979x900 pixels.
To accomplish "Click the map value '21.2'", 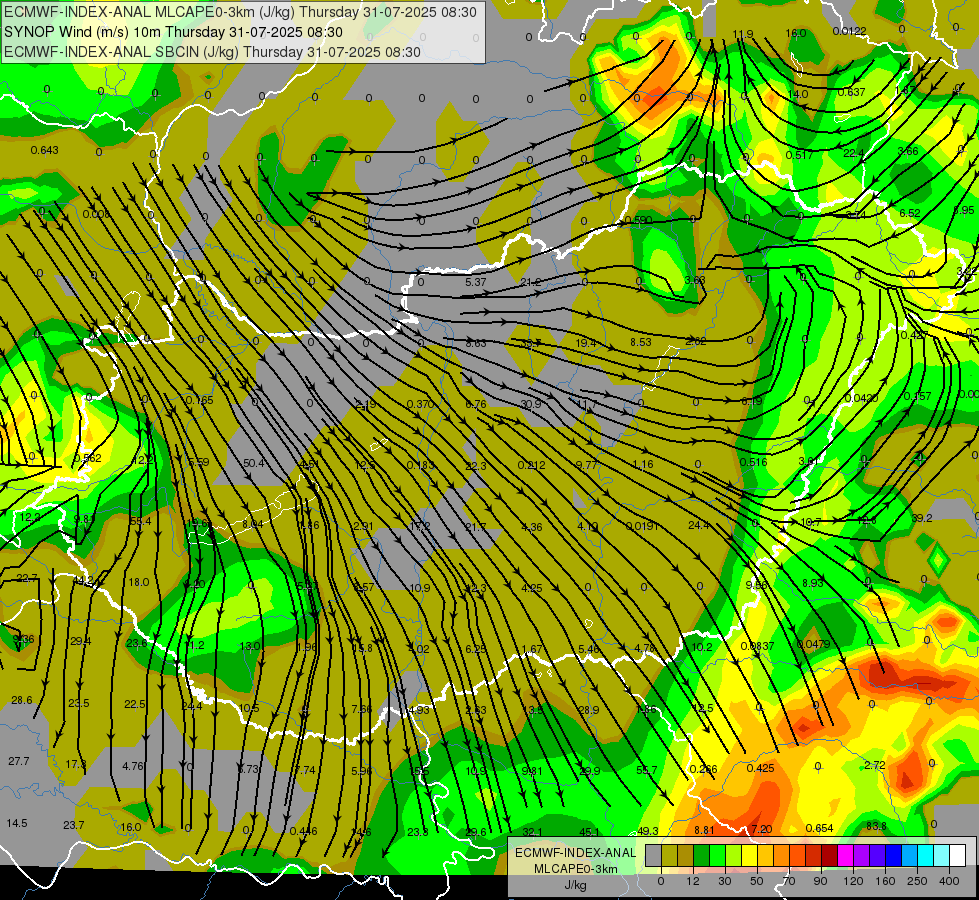I will point(531,282).
